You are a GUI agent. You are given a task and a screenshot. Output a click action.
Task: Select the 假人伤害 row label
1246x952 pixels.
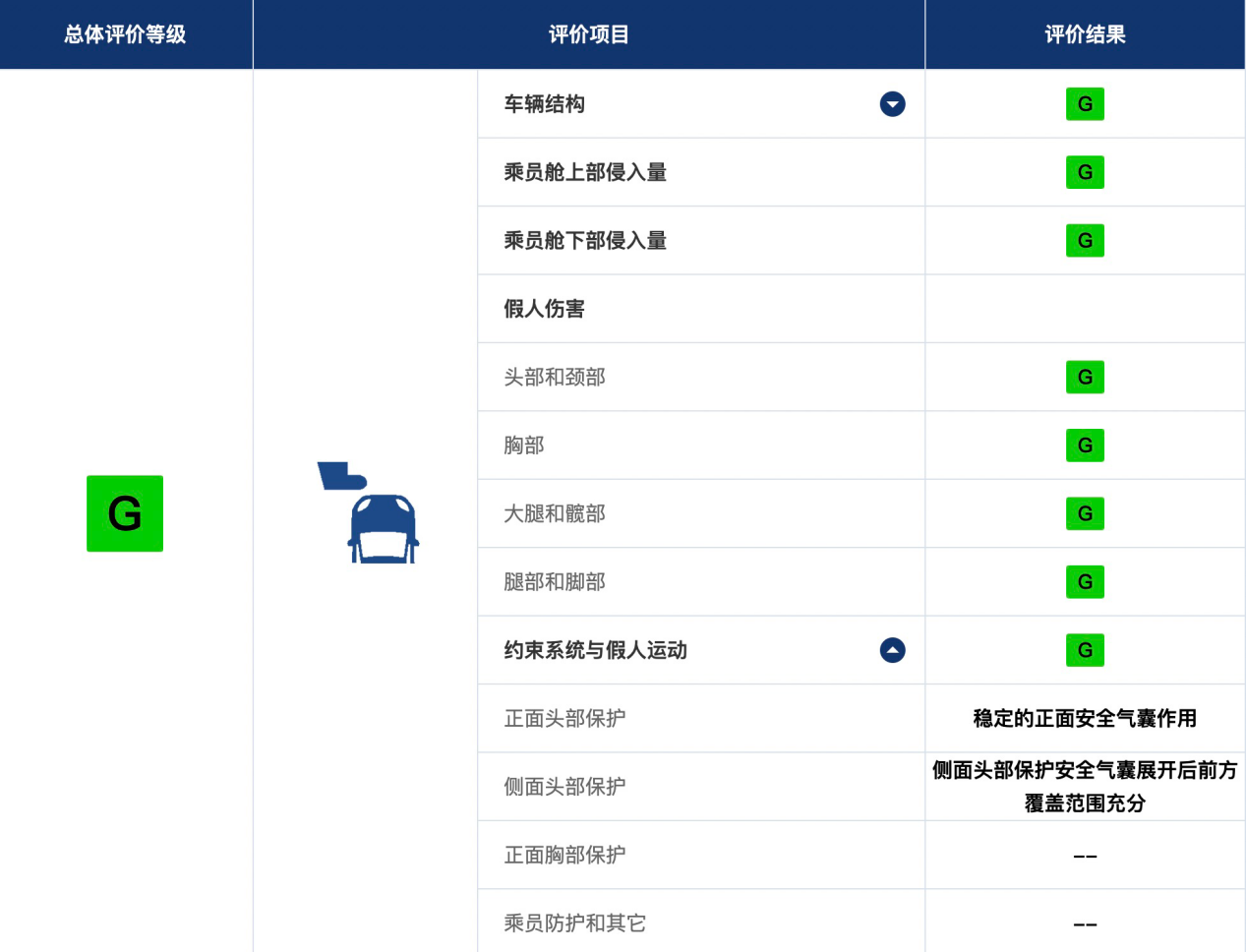coord(544,309)
